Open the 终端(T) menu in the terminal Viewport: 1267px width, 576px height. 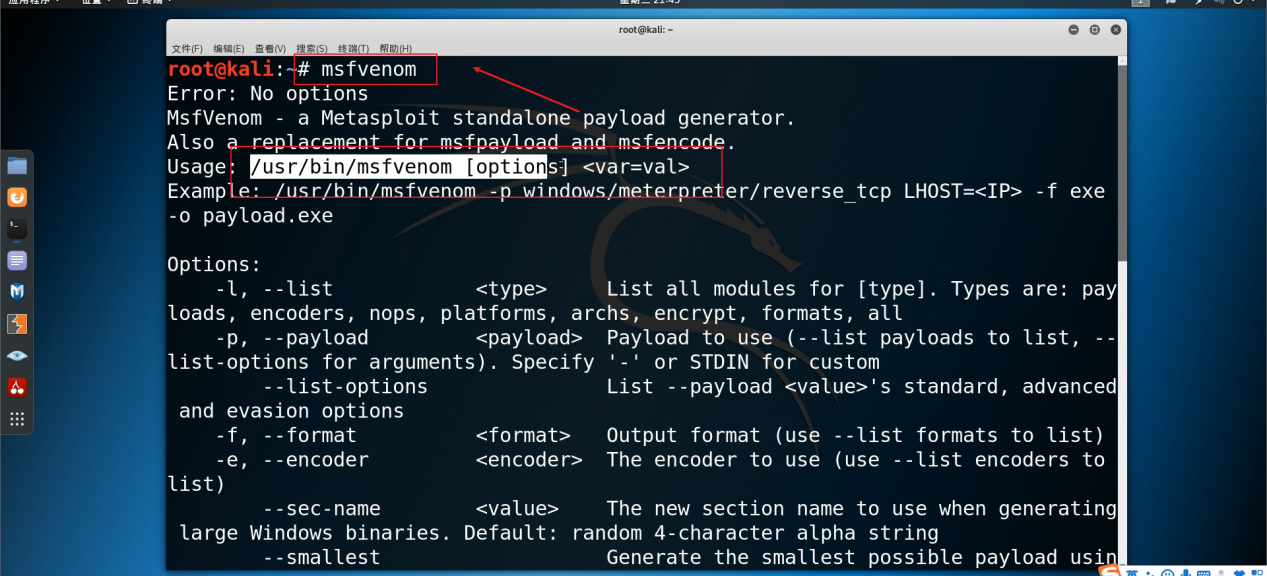tap(353, 49)
